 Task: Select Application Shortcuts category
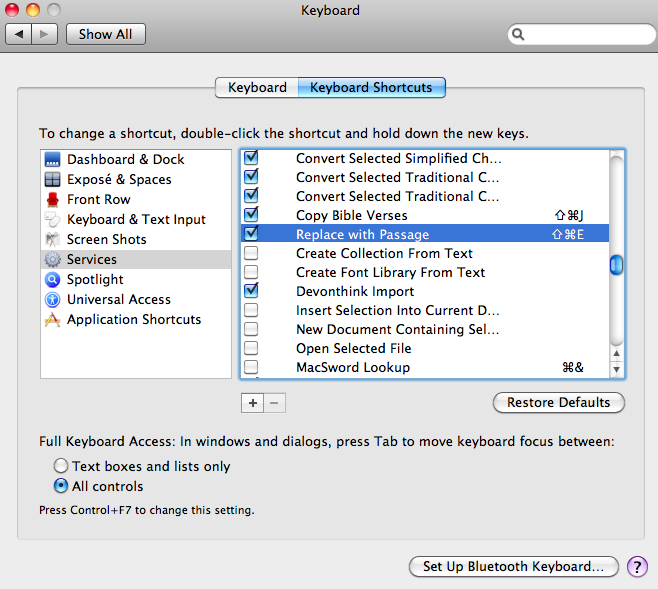point(136,320)
